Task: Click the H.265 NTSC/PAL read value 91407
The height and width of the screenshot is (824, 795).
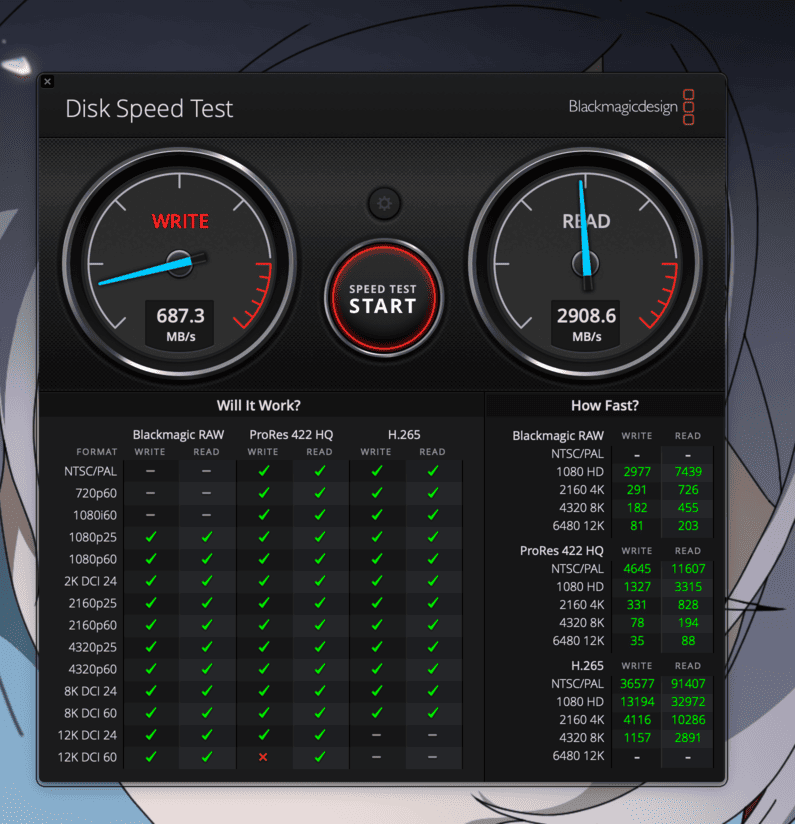Action: tap(687, 684)
